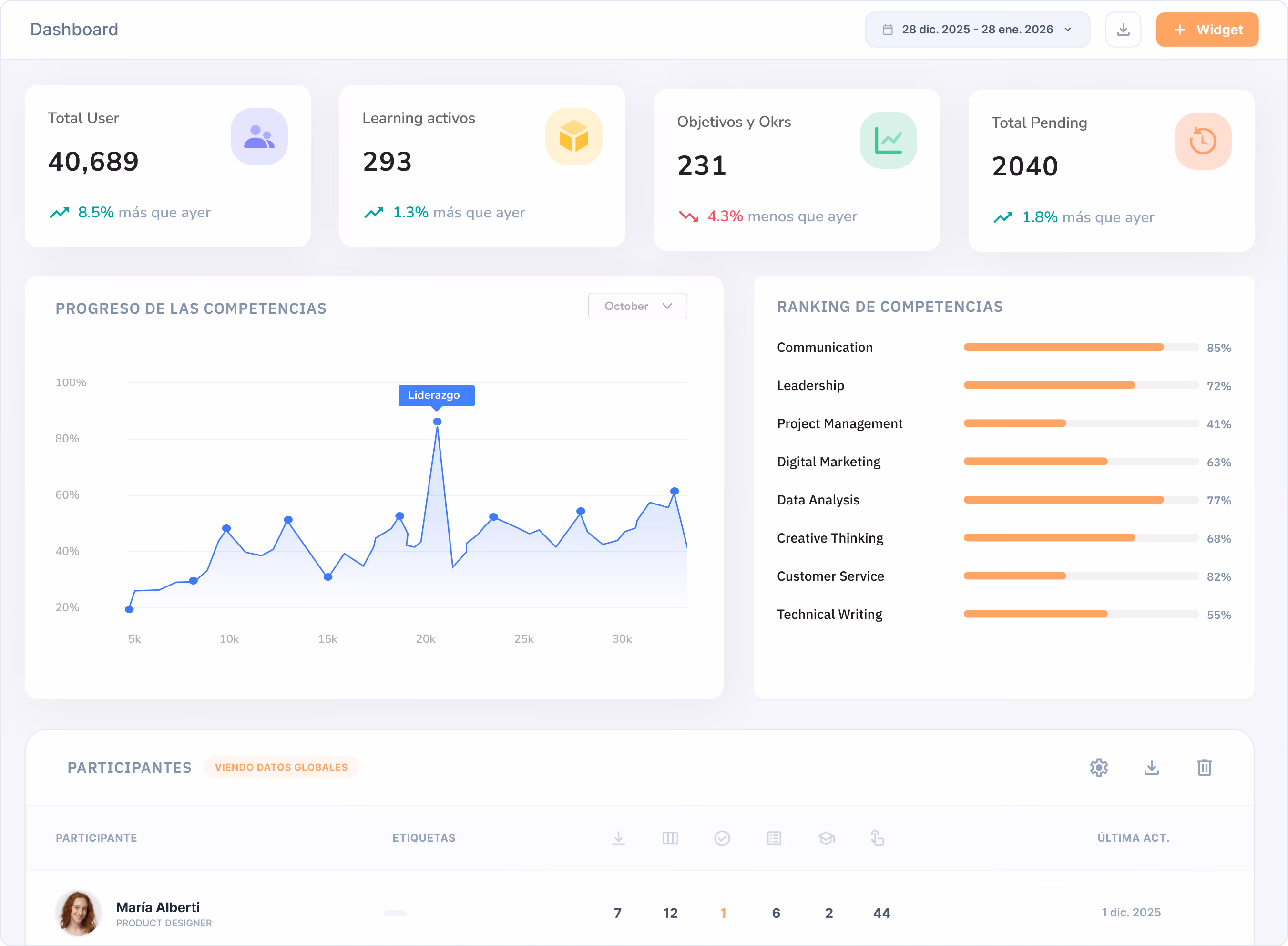Click the ETIQUETAS column header

(x=424, y=838)
